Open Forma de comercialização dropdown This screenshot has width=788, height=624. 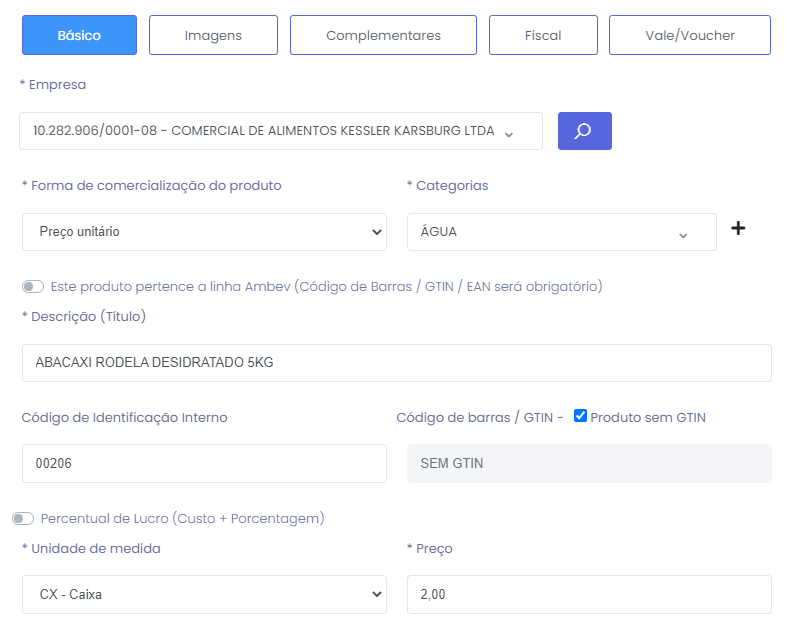(x=204, y=231)
